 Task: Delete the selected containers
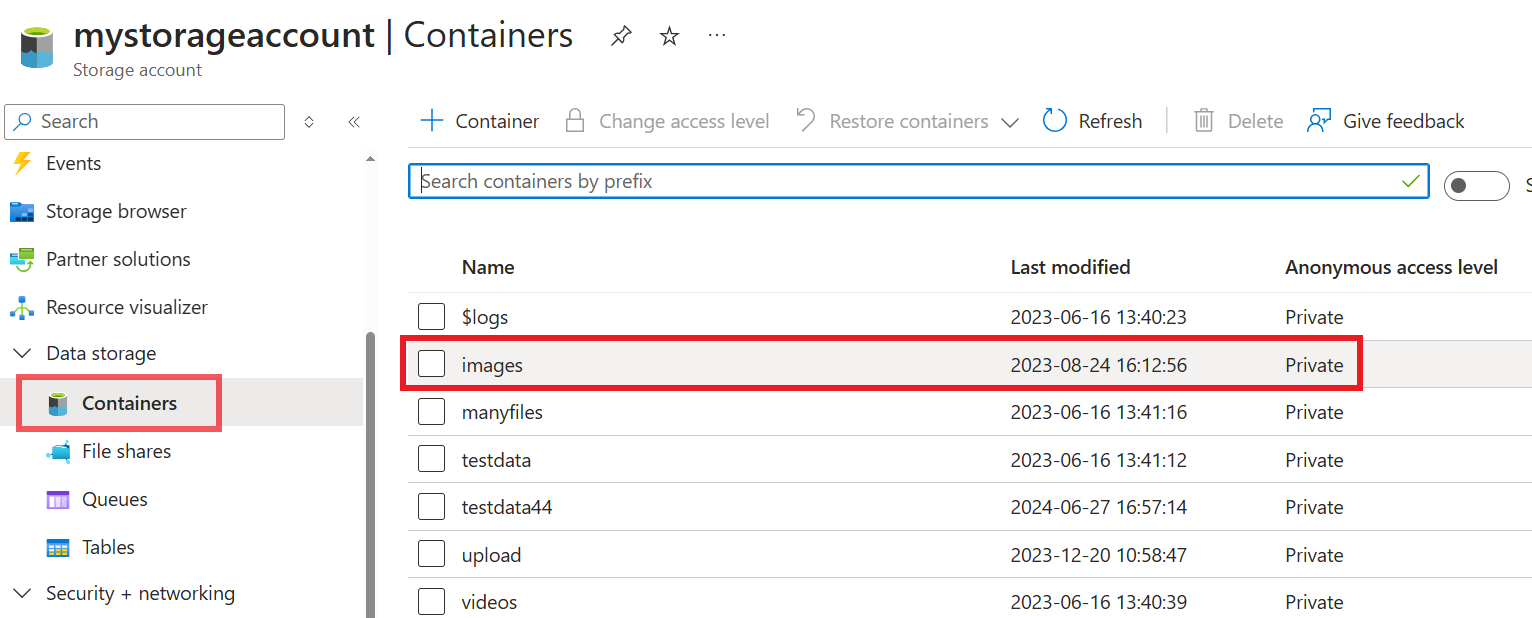[1238, 120]
